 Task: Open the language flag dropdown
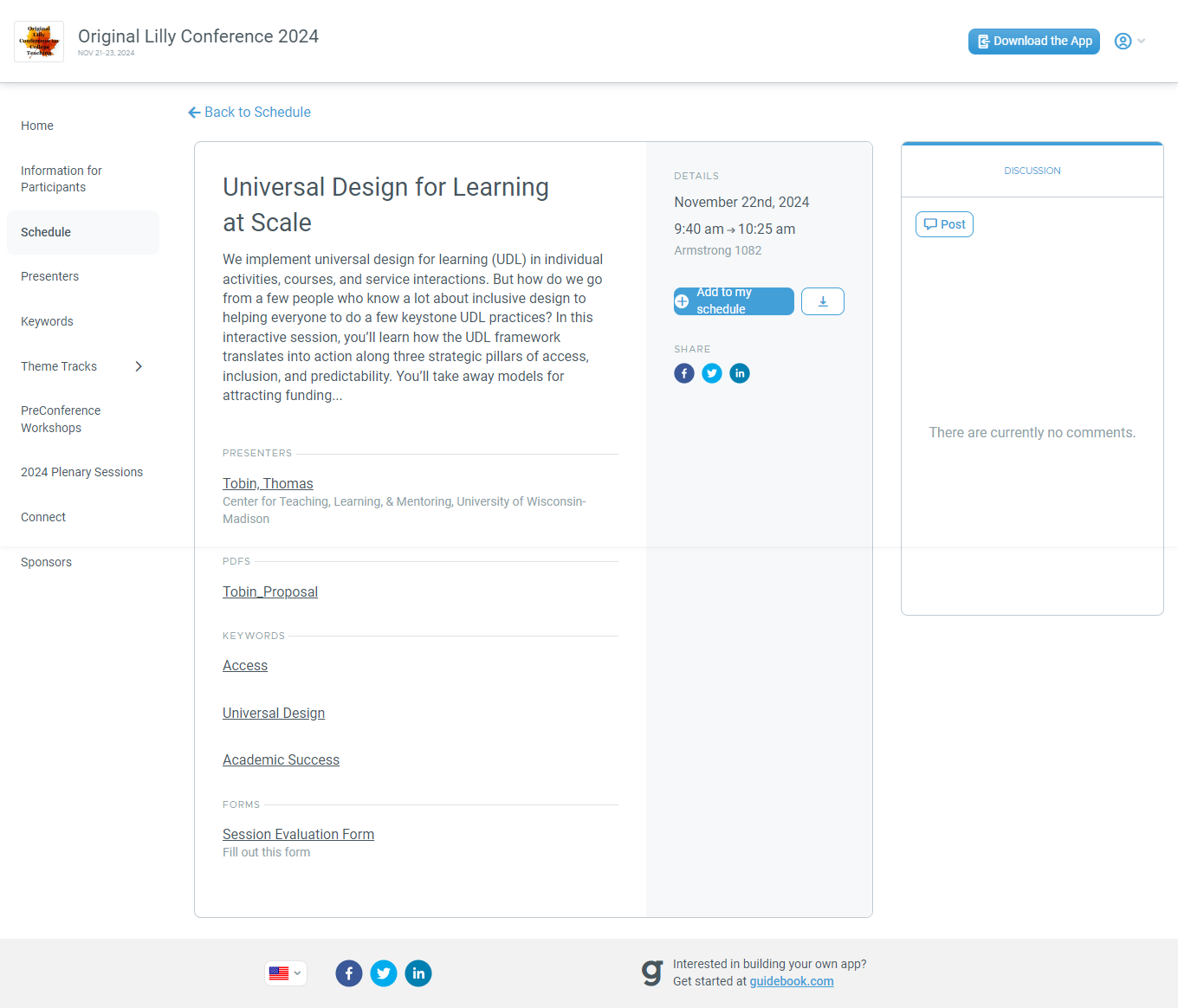tap(286, 973)
